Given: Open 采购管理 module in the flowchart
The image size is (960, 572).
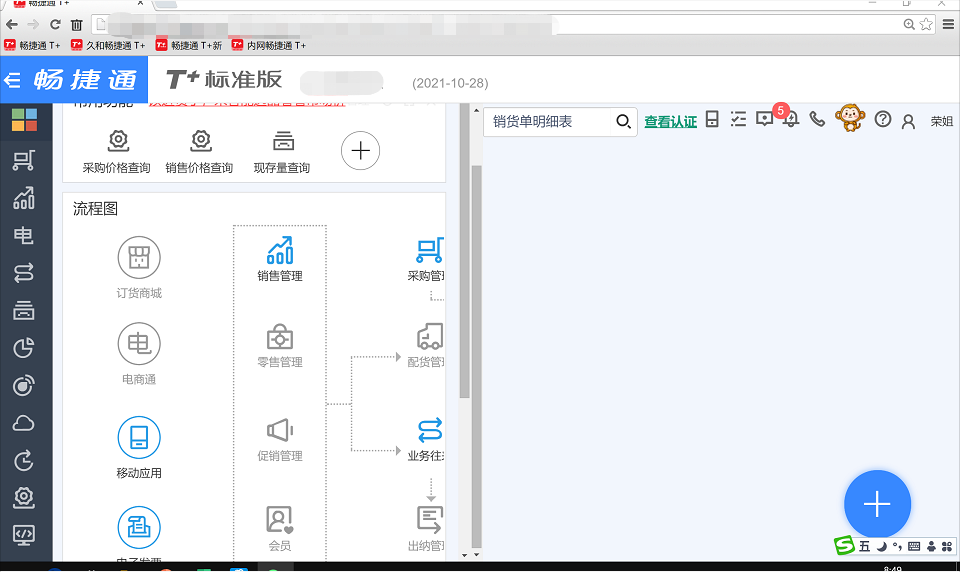Looking at the screenshot, I should [x=426, y=259].
